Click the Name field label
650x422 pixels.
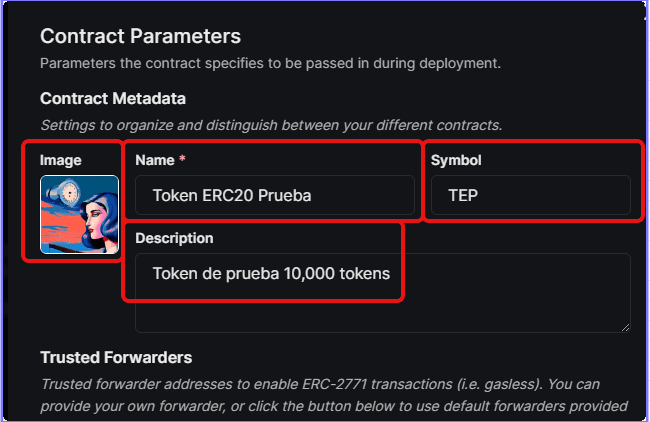pyautogui.click(x=155, y=160)
